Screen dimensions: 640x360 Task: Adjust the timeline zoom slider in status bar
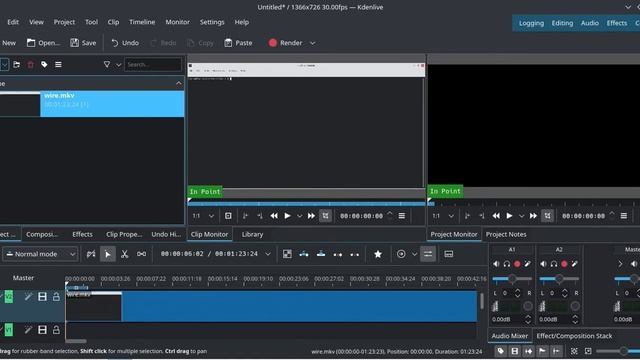[618, 351]
